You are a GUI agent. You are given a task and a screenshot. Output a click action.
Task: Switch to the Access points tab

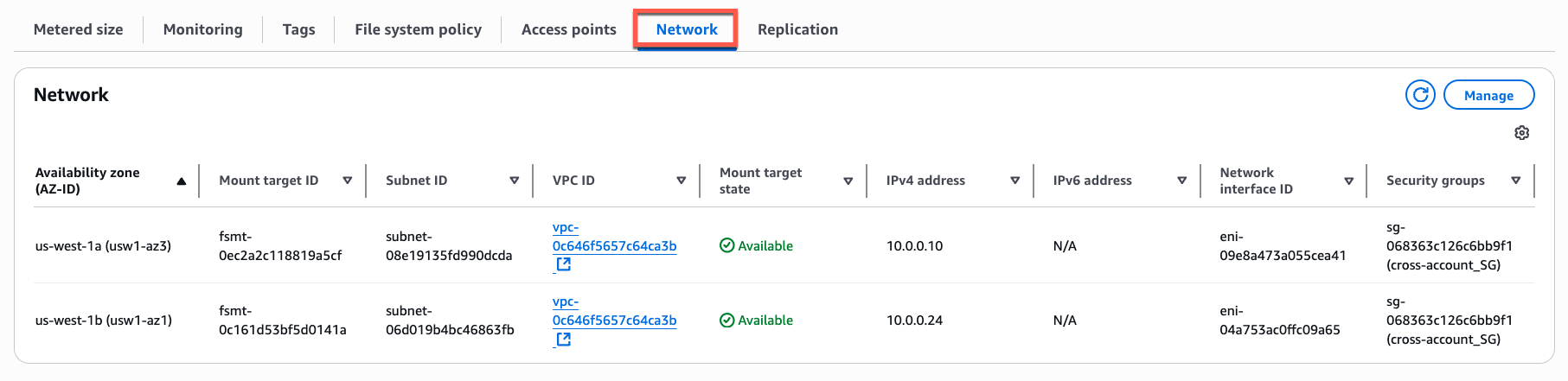568,29
